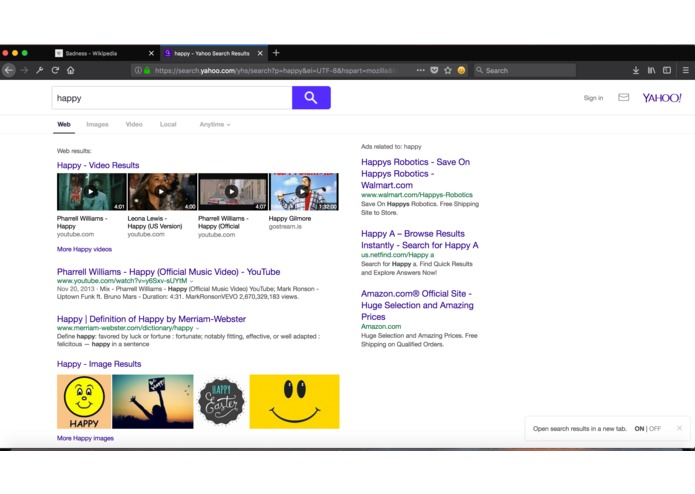Click the browser Back arrow button
The height and width of the screenshot is (494, 695).
coord(9,70)
